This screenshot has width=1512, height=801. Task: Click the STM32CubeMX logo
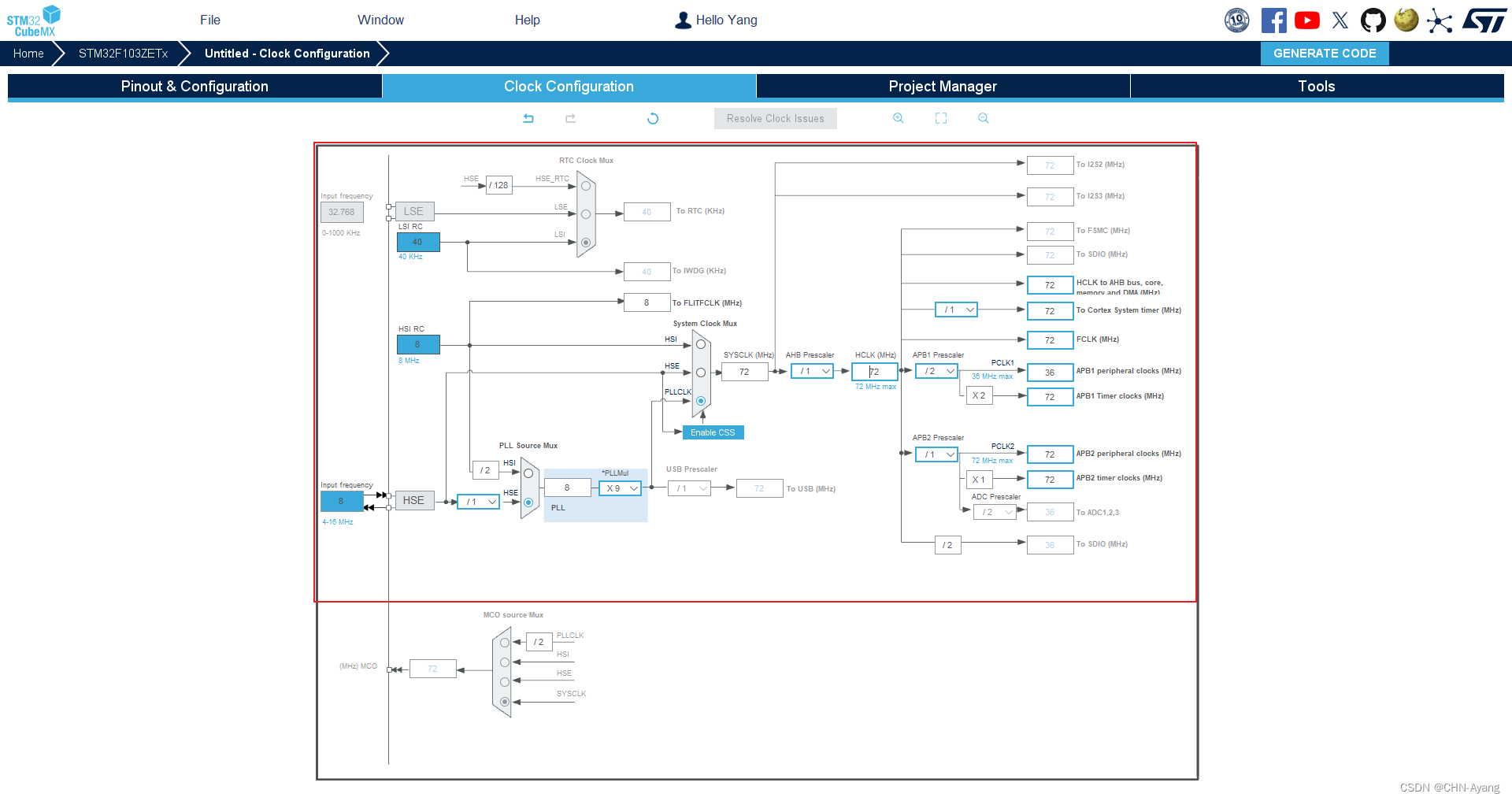click(33, 20)
